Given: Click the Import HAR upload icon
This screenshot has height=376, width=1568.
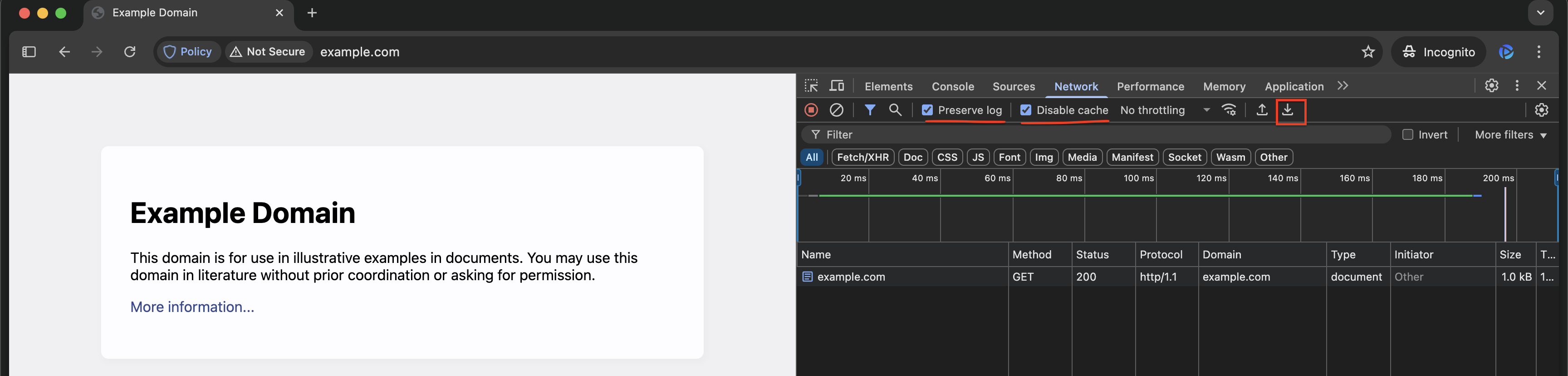Looking at the screenshot, I should [1262, 110].
